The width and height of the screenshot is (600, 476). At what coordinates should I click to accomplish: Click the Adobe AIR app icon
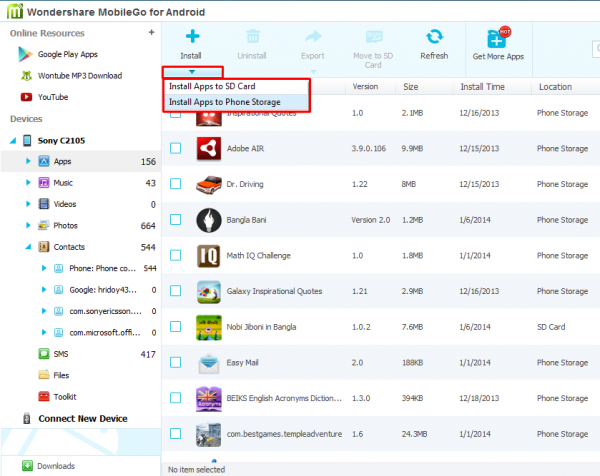point(209,148)
